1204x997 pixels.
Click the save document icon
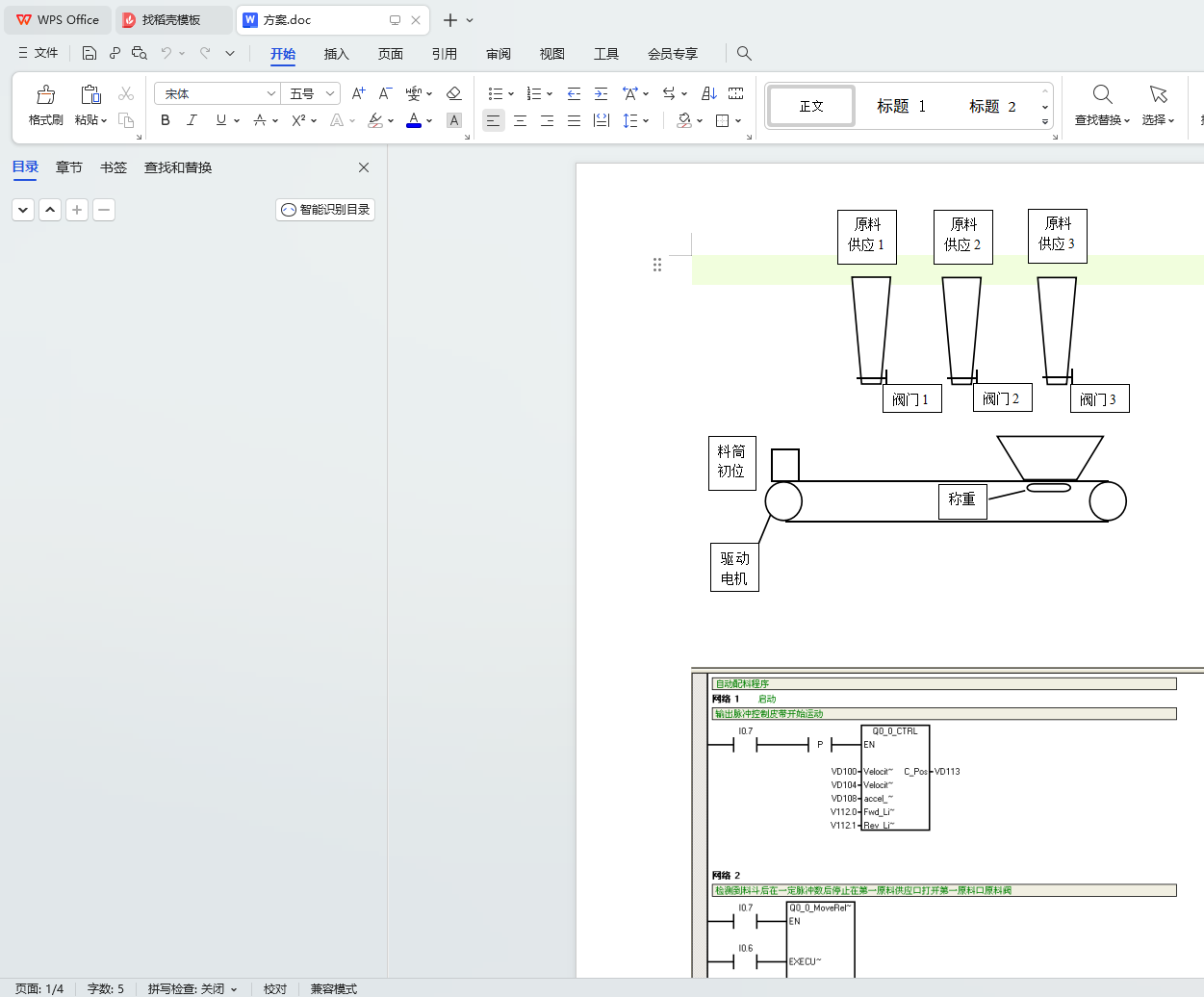(90, 53)
